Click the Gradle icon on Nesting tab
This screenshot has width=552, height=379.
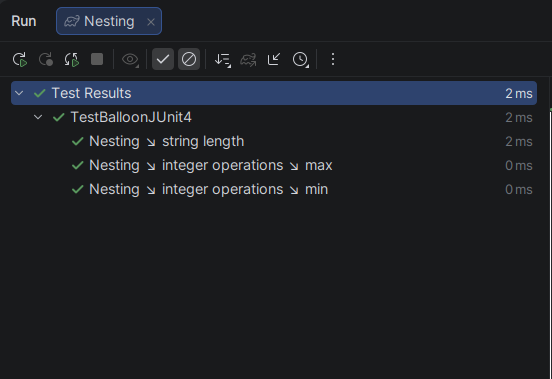(x=71, y=21)
